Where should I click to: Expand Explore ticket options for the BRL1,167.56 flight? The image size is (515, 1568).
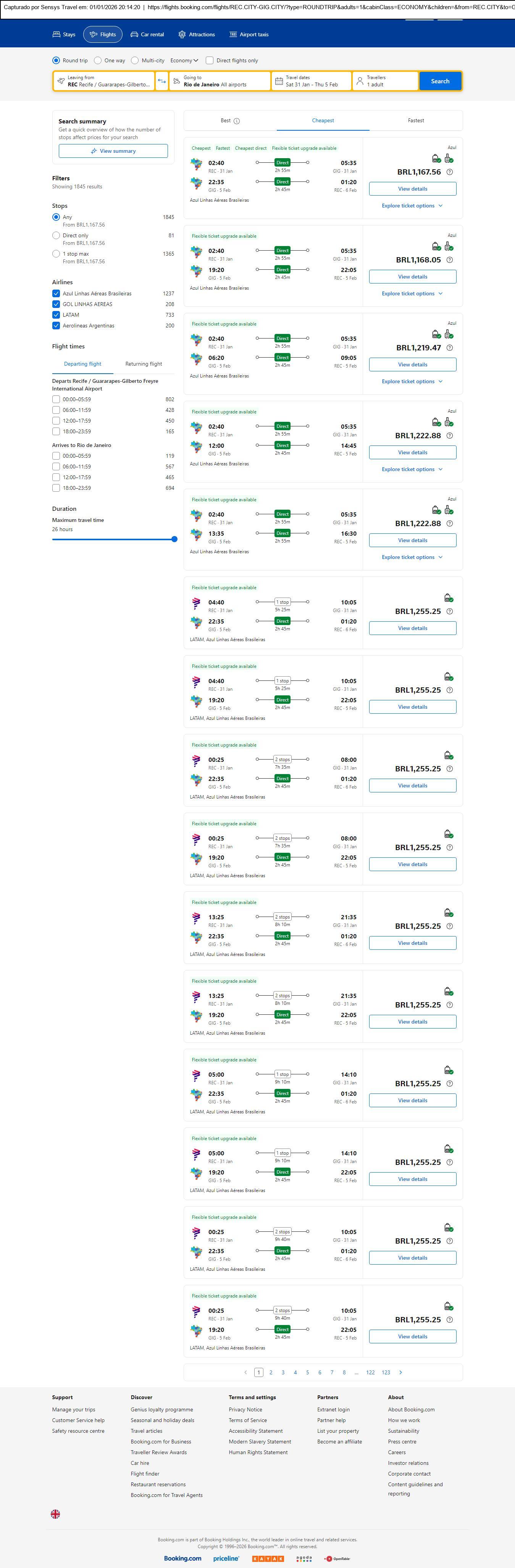(x=412, y=206)
